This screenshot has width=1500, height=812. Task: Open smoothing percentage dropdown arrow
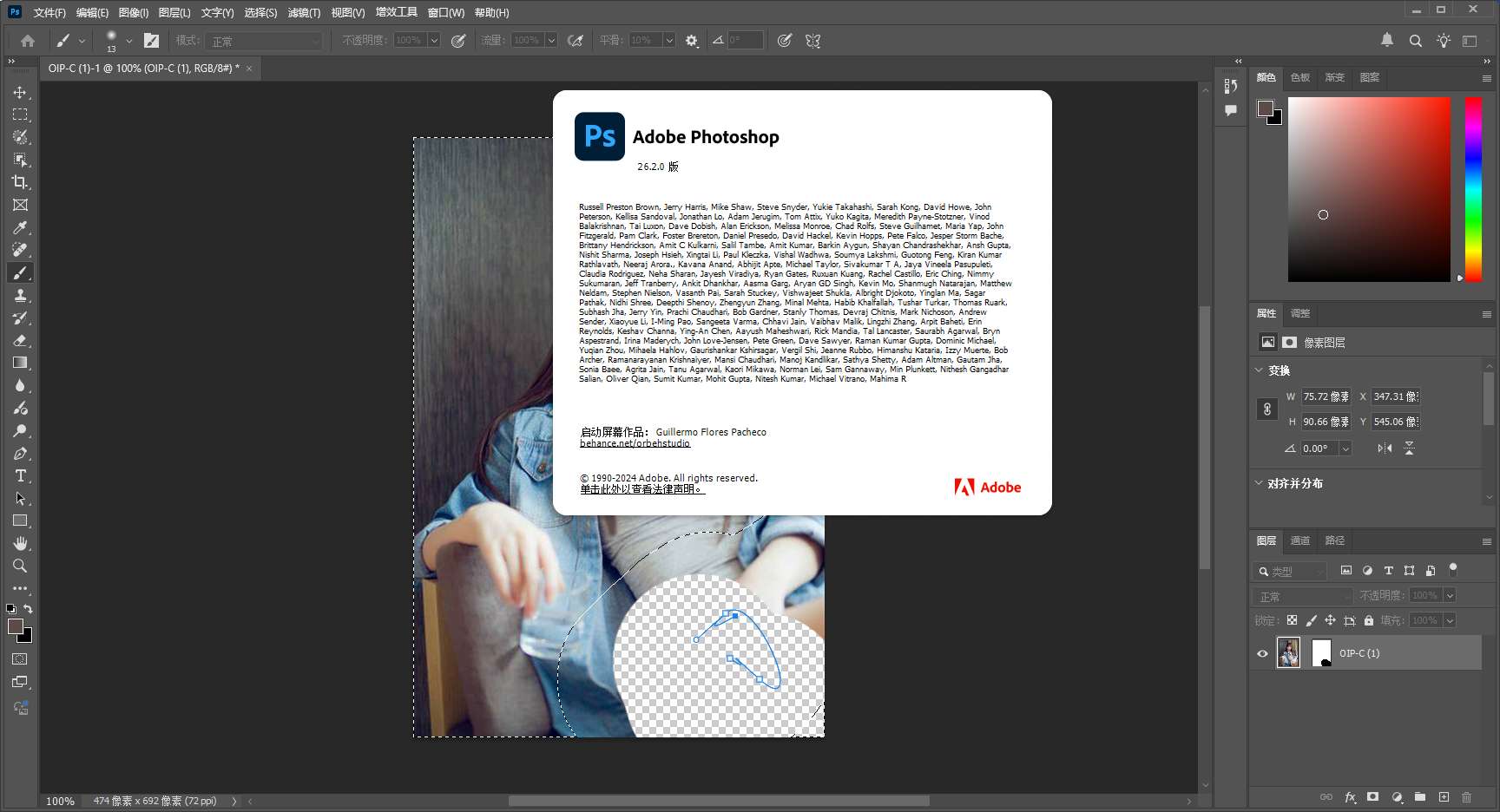coord(669,41)
